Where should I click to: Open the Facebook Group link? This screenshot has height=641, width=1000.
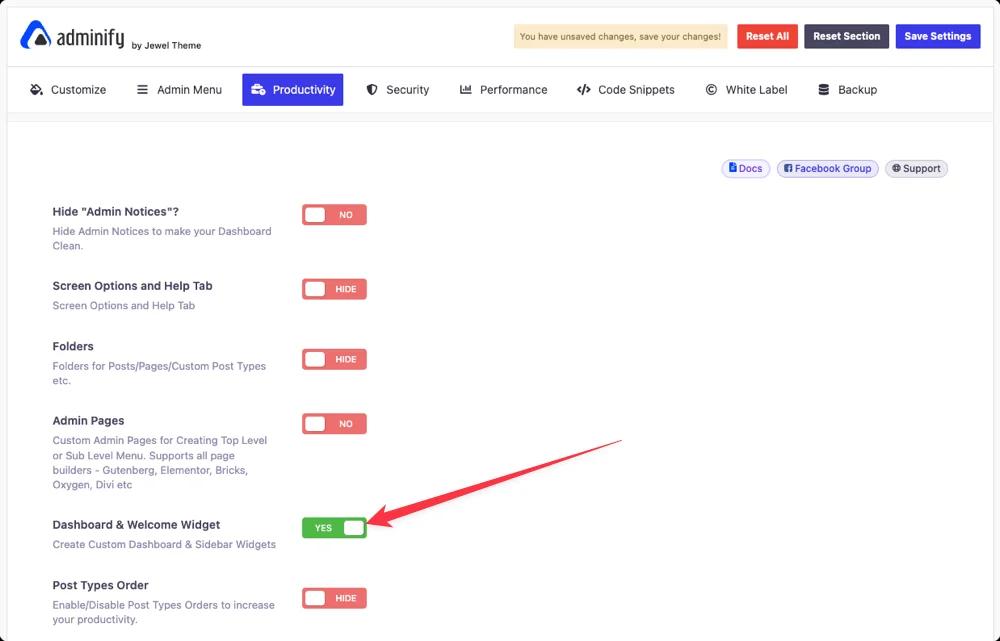(827, 168)
